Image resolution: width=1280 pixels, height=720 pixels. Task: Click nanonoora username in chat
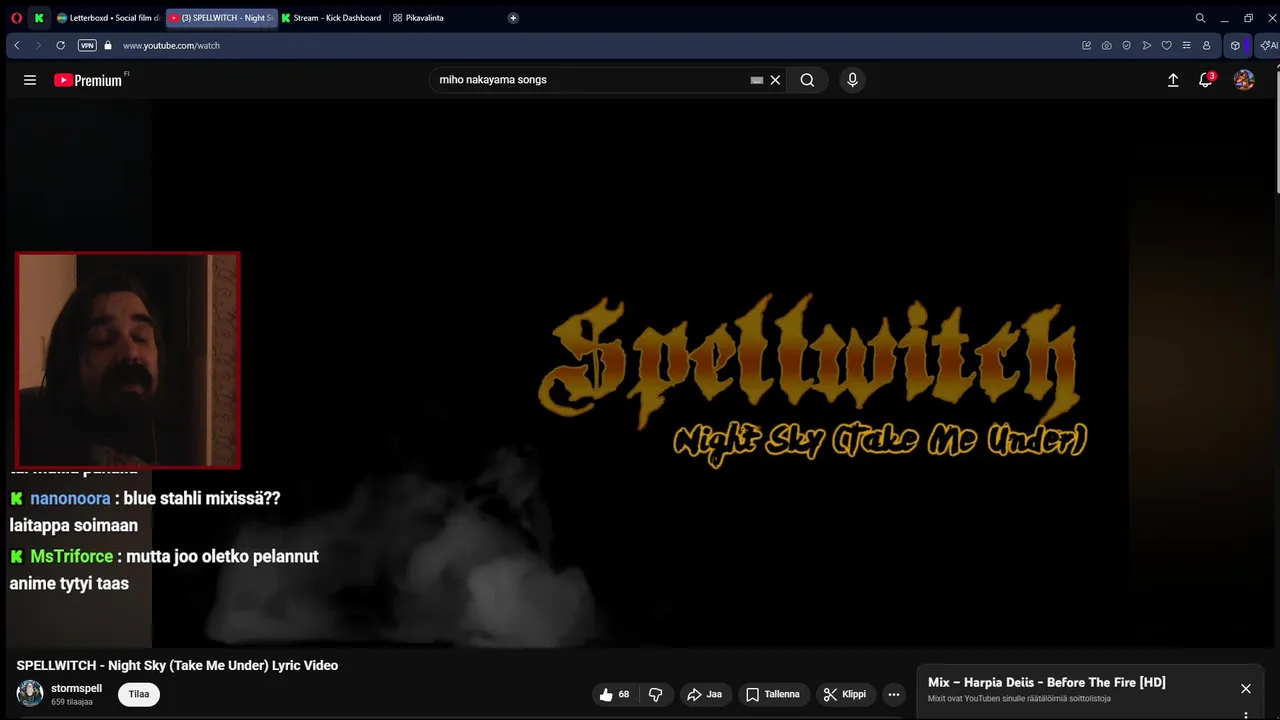coord(70,498)
